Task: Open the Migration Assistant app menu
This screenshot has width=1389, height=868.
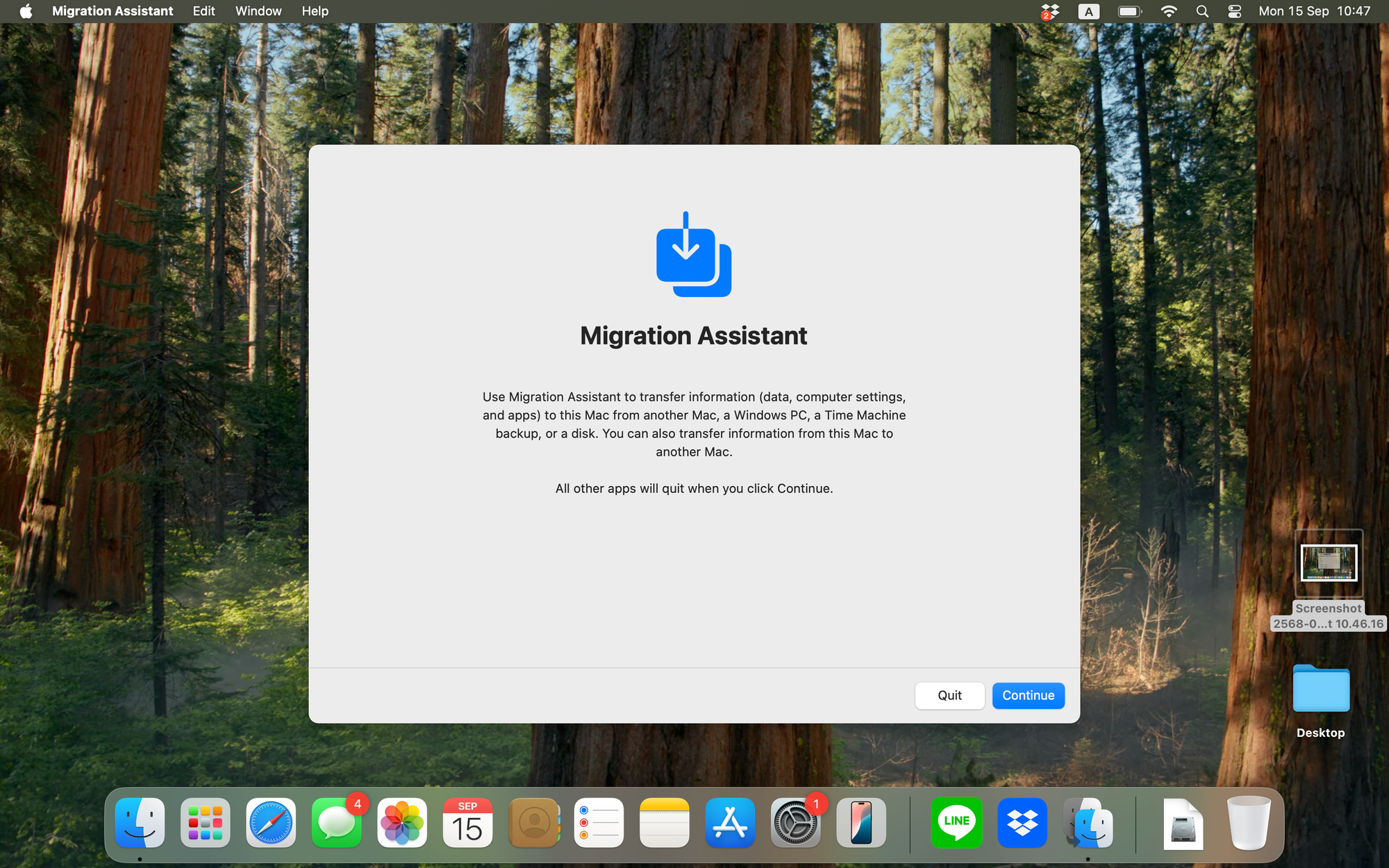Action: (x=113, y=11)
